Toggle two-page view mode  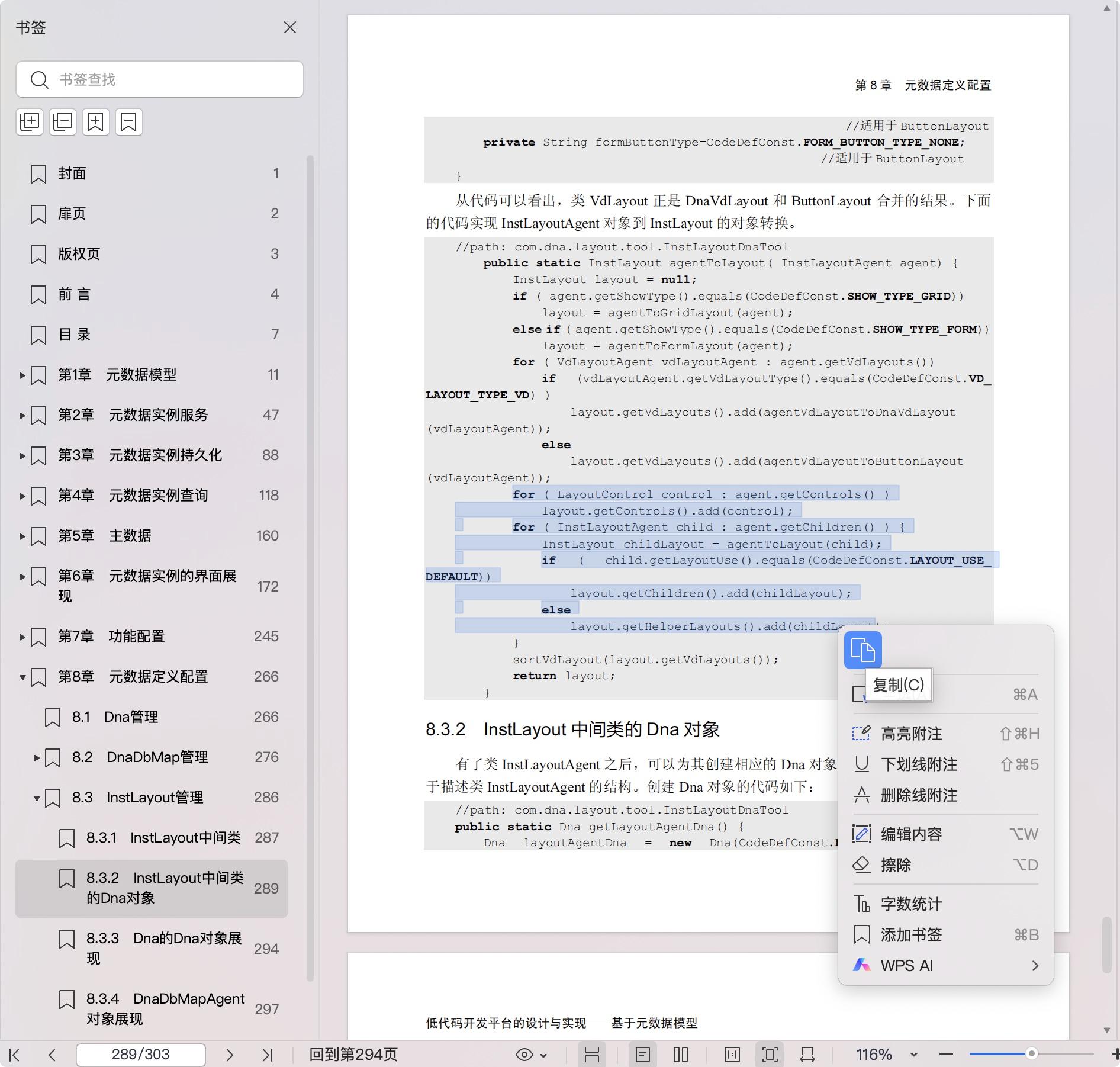click(681, 1055)
